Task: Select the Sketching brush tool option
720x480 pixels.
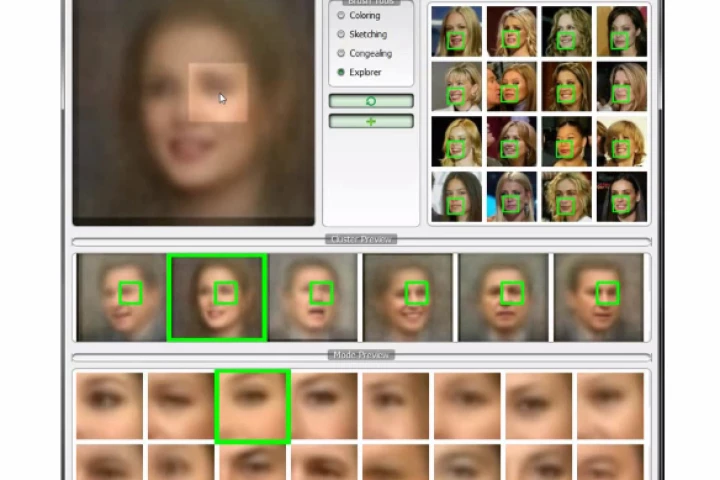Action: [341, 34]
